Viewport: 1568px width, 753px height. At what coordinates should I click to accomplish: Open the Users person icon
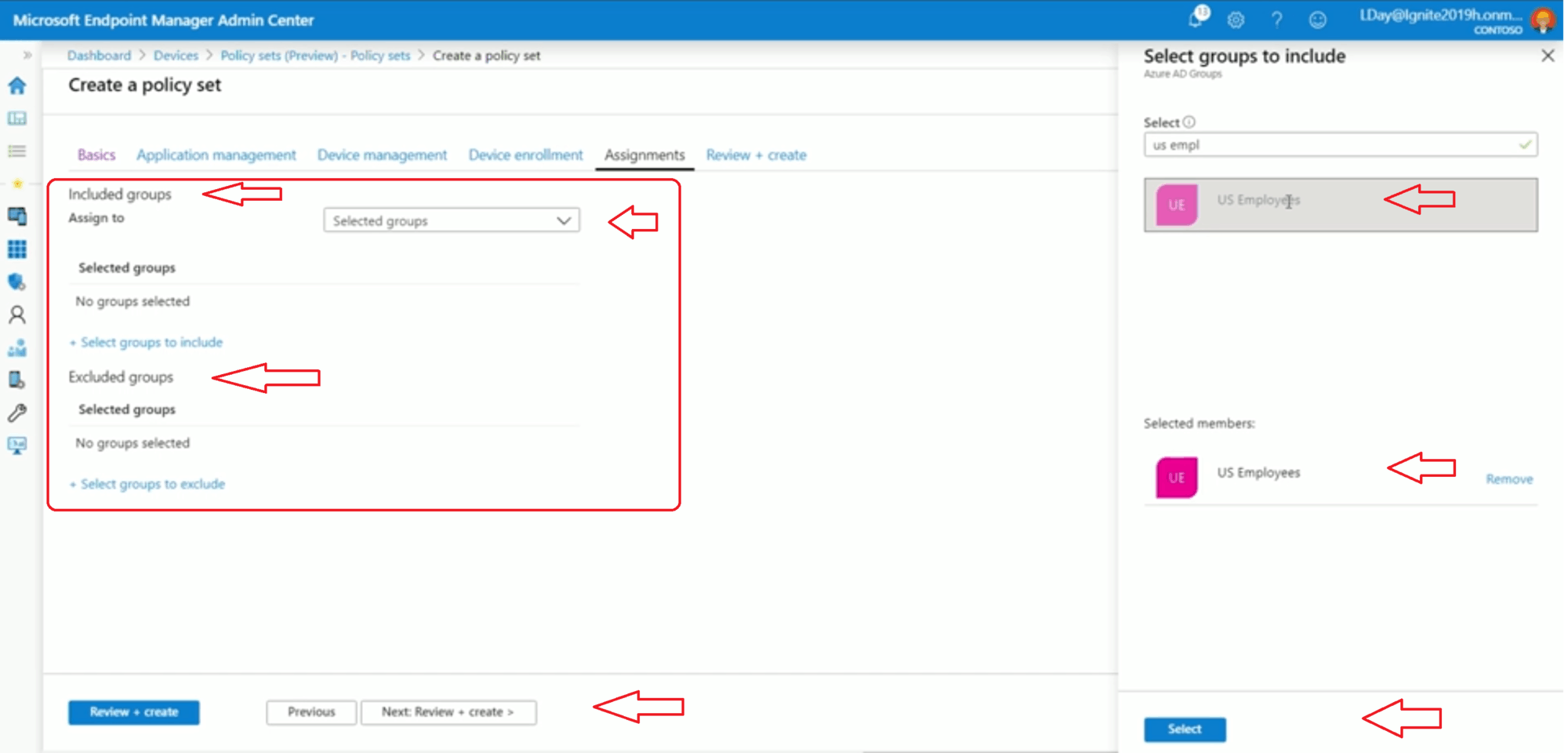16,315
